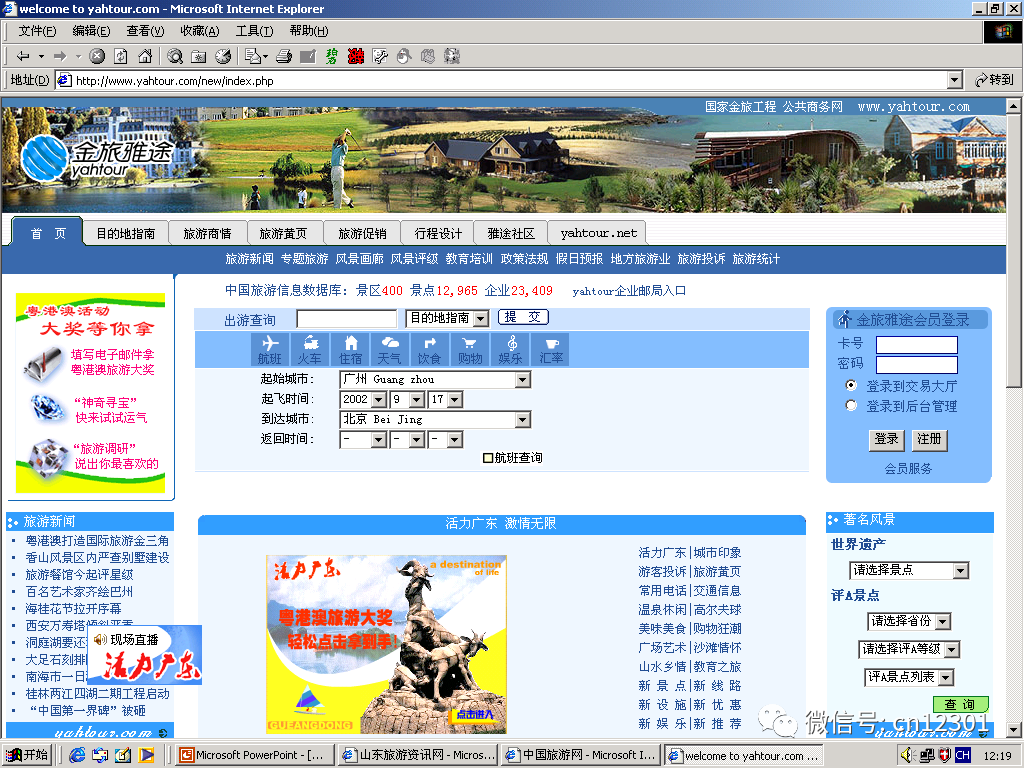Viewport: 1024px width, 768px height.
Task: Click the green 查询 button
Action: (x=960, y=704)
